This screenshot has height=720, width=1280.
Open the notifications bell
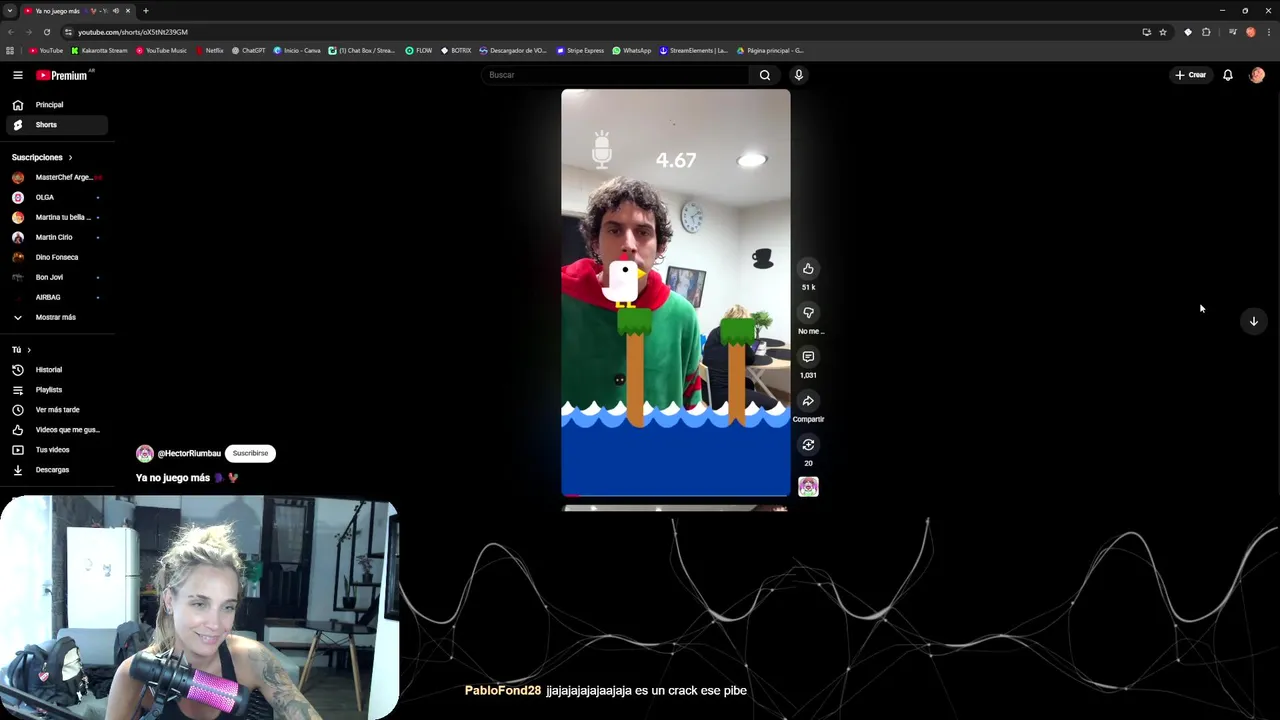pyautogui.click(x=1228, y=75)
